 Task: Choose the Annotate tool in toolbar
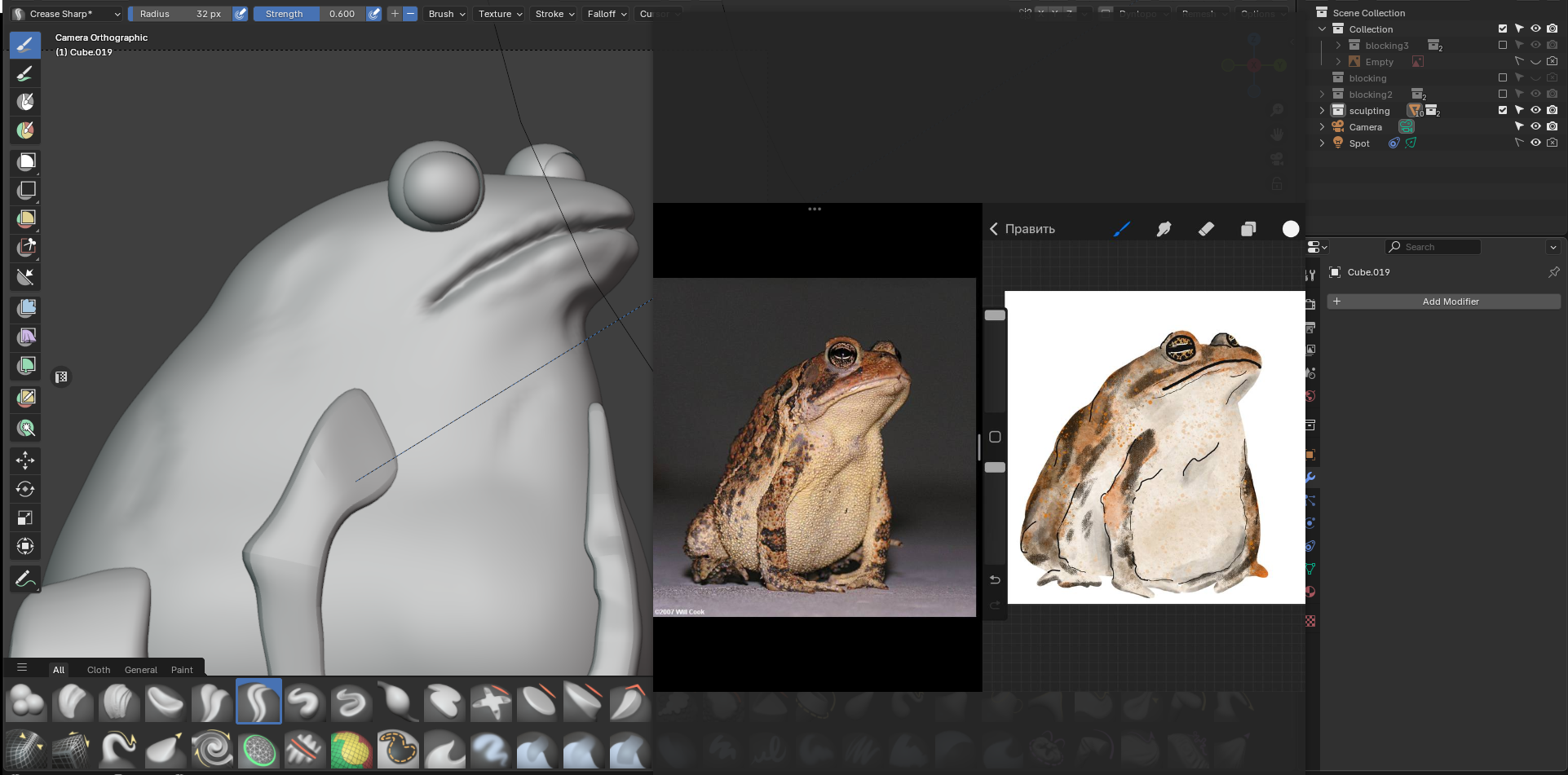[x=25, y=579]
